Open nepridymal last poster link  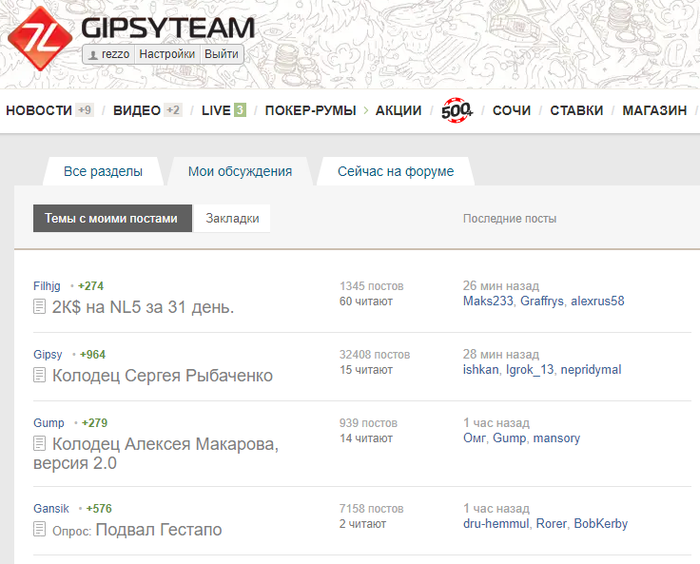pyautogui.click(x=591, y=370)
